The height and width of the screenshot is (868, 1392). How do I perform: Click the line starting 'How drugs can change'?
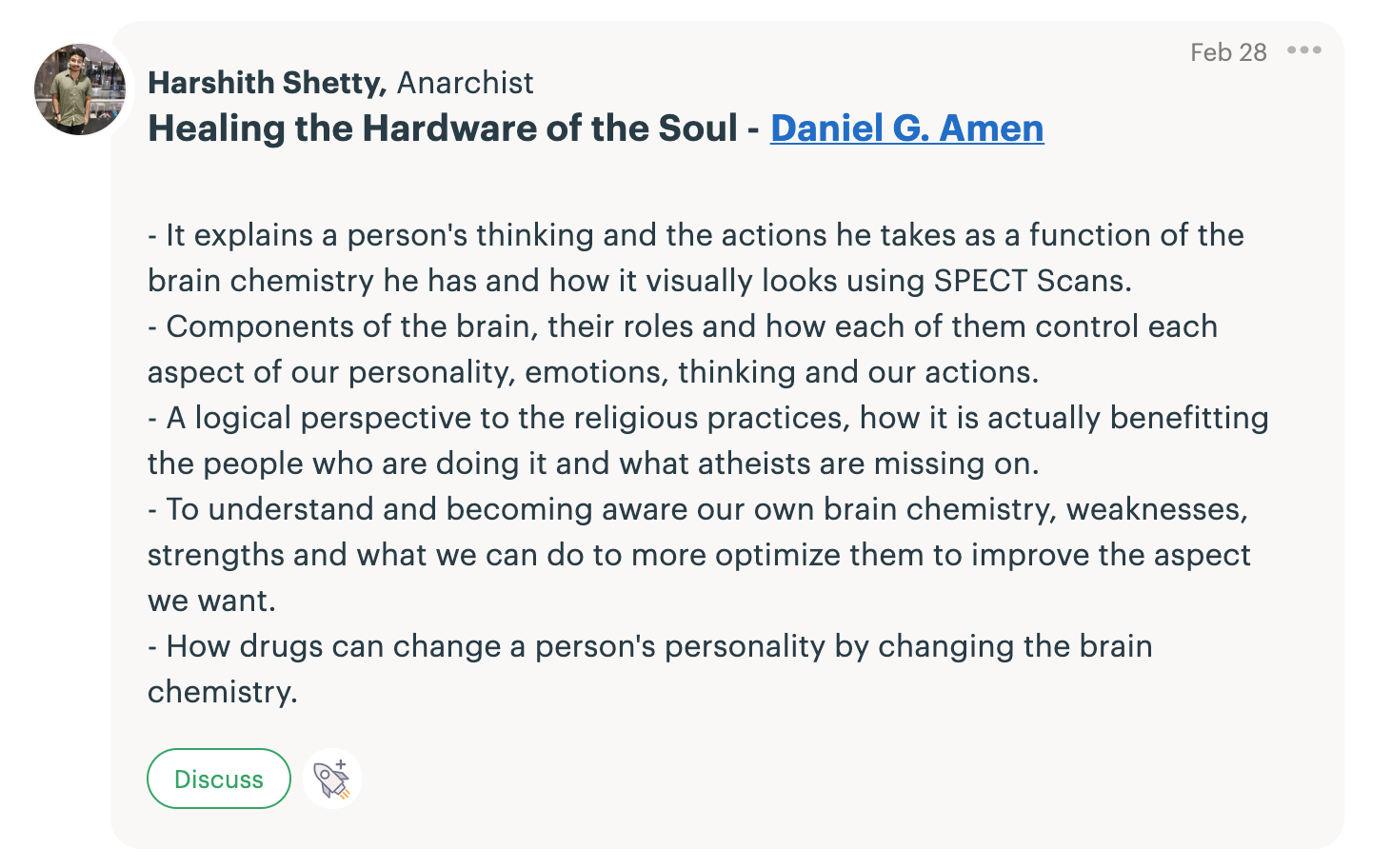[650, 646]
